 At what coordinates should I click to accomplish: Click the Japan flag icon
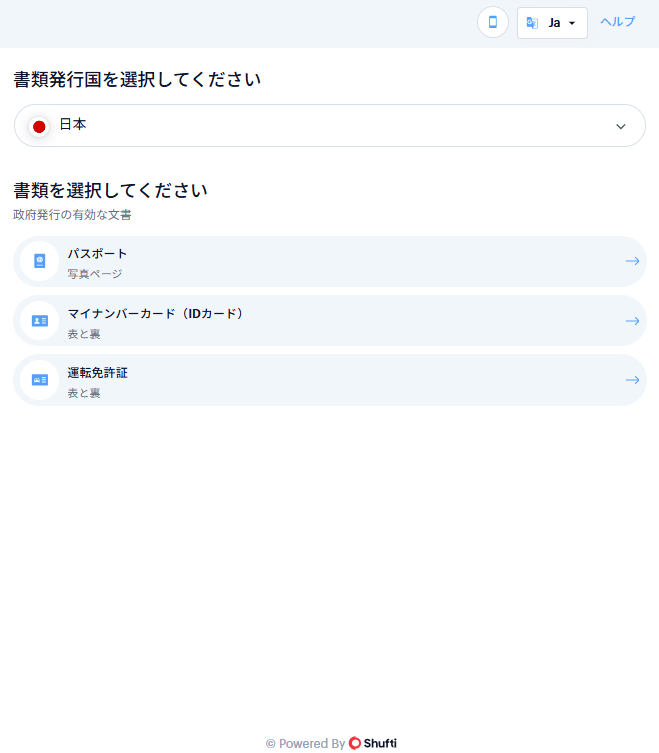tap(39, 126)
